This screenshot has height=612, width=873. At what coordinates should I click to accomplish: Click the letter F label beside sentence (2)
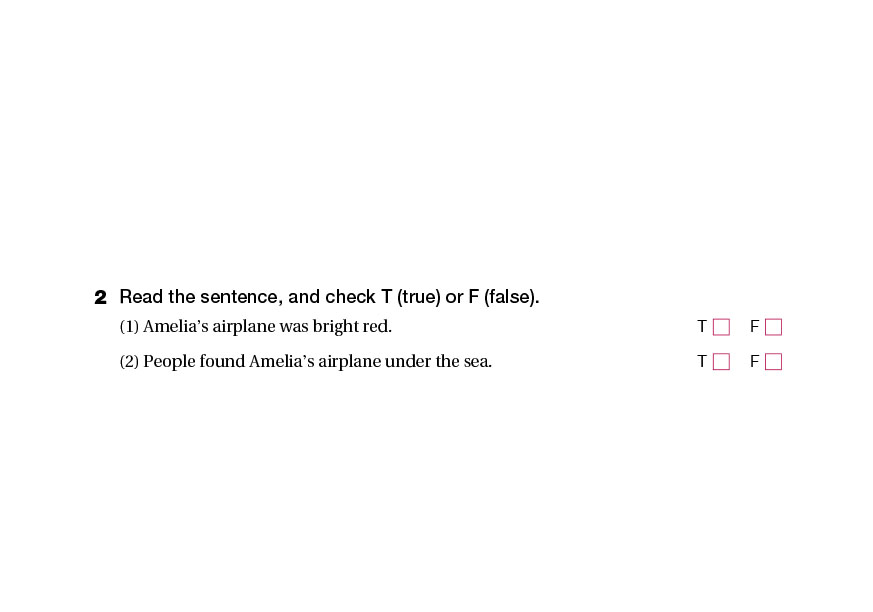(754, 362)
